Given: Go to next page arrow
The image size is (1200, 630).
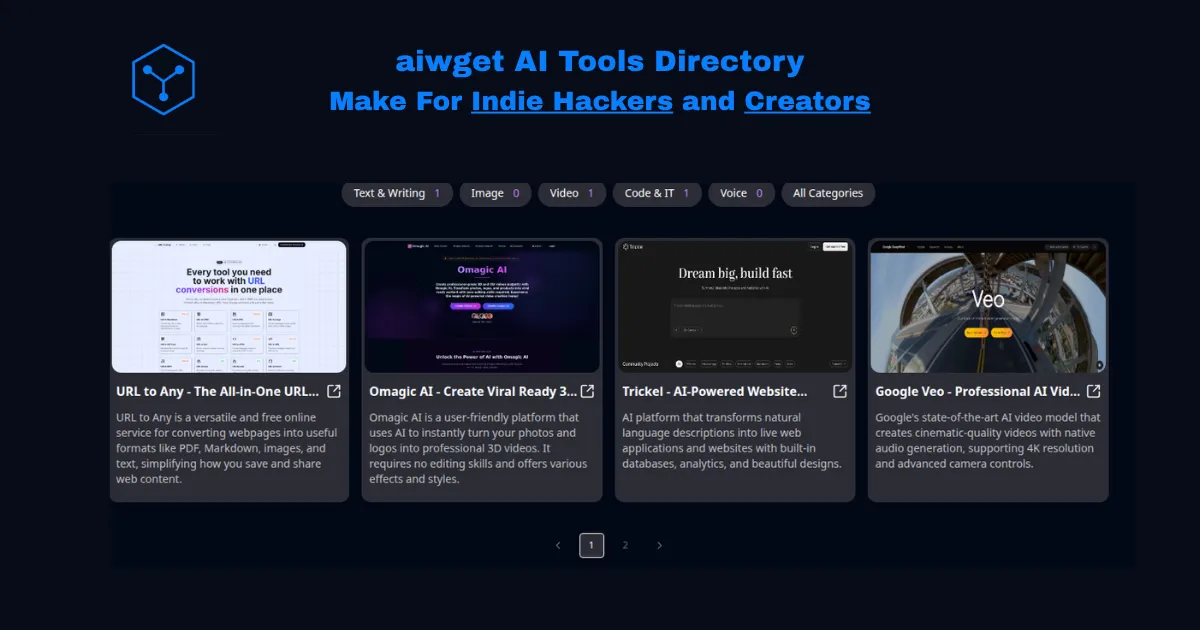Looking at the screenshot, I should pyautogui.click(x=659, y=545).
